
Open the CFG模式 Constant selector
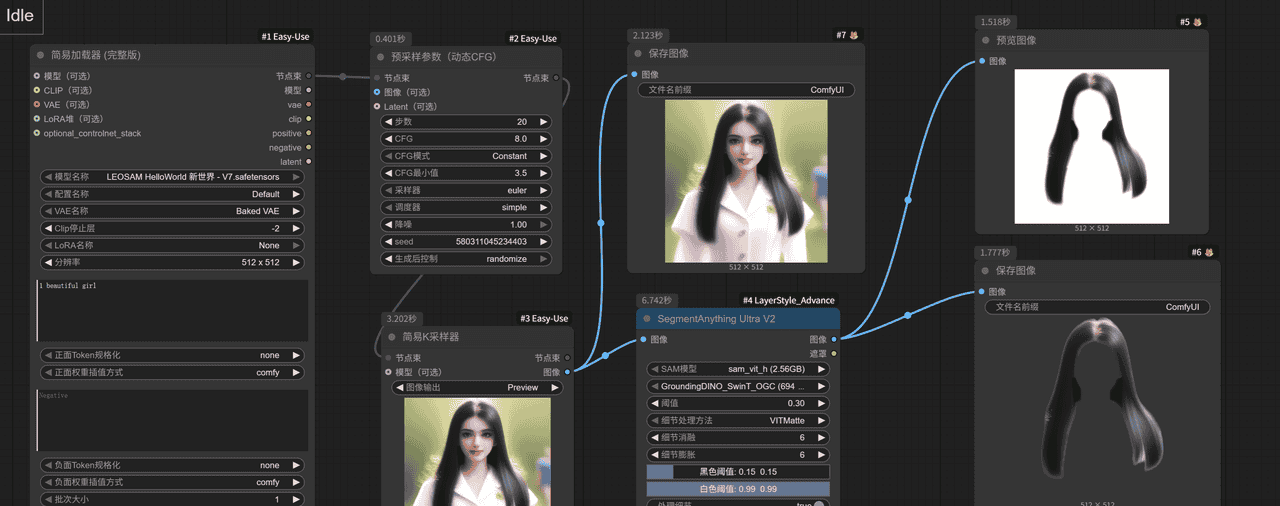466,156
